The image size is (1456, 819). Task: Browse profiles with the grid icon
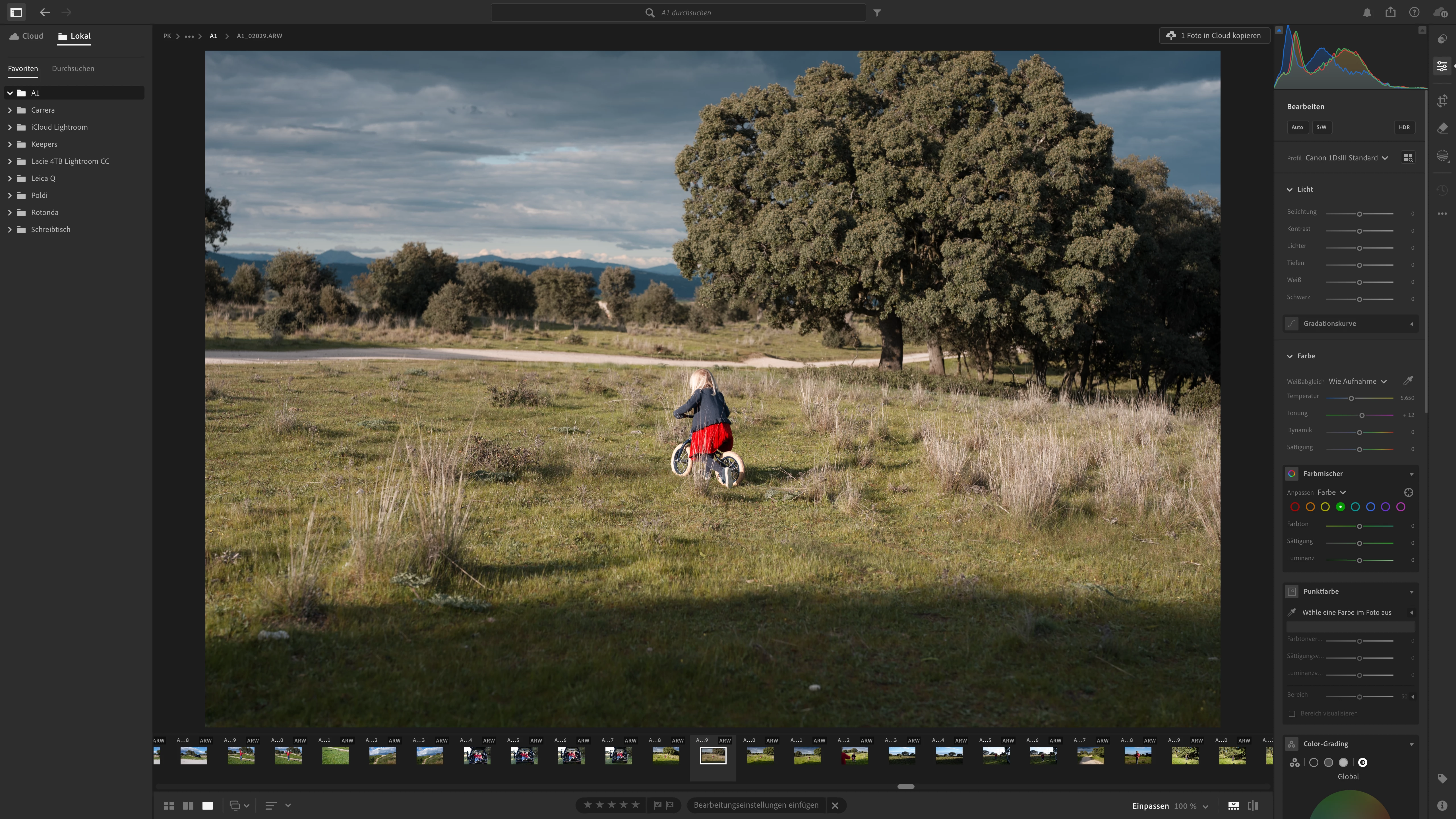(1408, 158)
